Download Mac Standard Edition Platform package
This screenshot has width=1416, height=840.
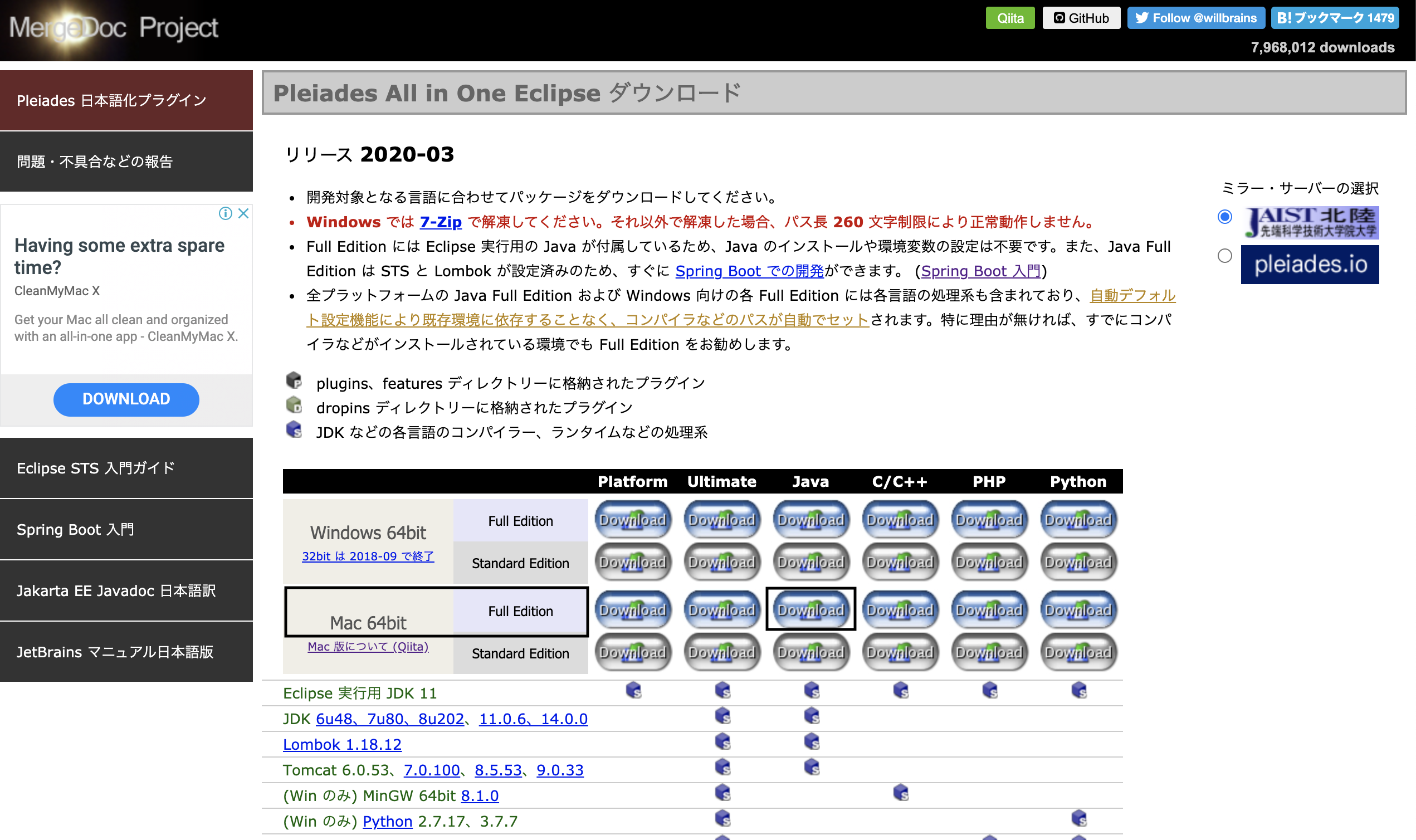click(633, 652)
